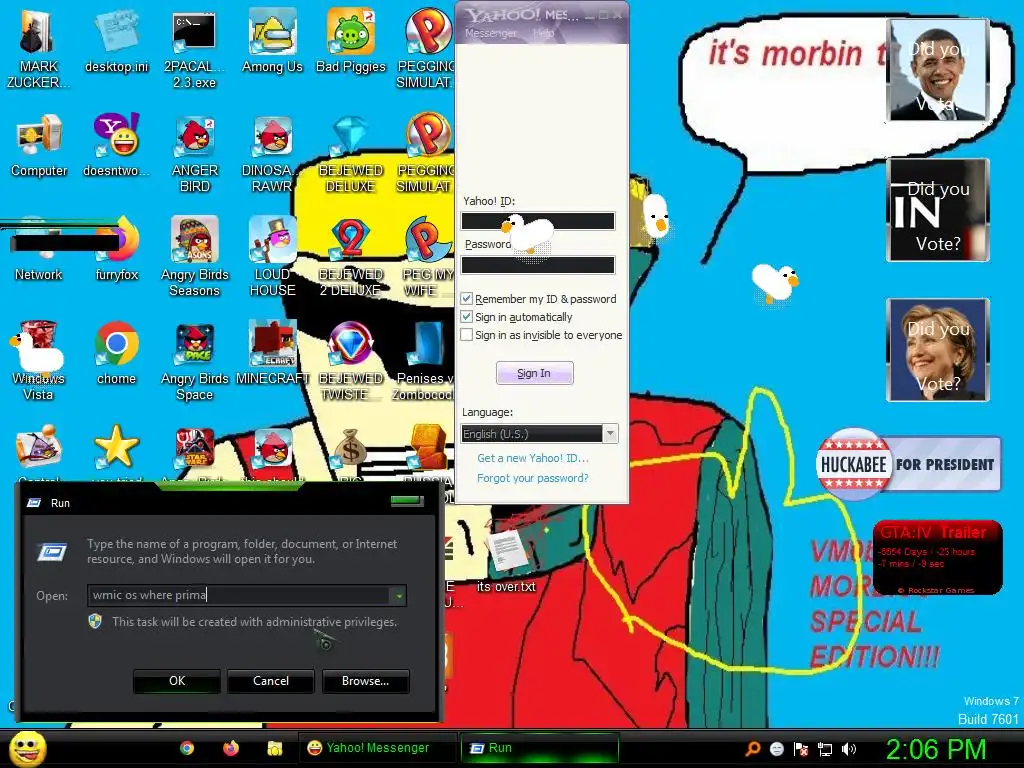Open the Windows Vista desktop icon
The height and width of the screenshot is (768, 1024).
(38, 361)
